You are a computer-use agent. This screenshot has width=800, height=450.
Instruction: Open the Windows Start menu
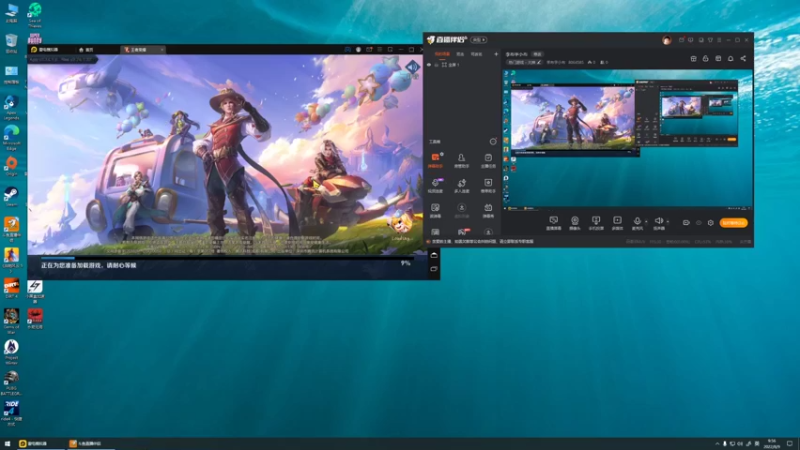pyautogui.click(x=7, y=444)
